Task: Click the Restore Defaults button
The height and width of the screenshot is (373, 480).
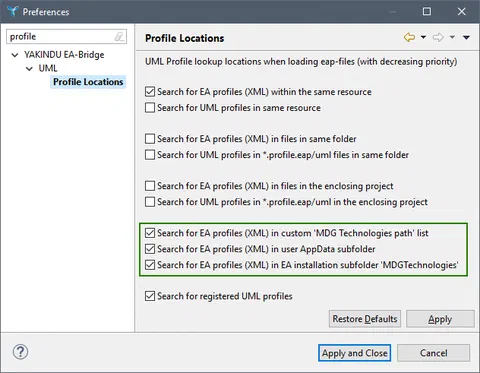Action: (x=365, y=319)
